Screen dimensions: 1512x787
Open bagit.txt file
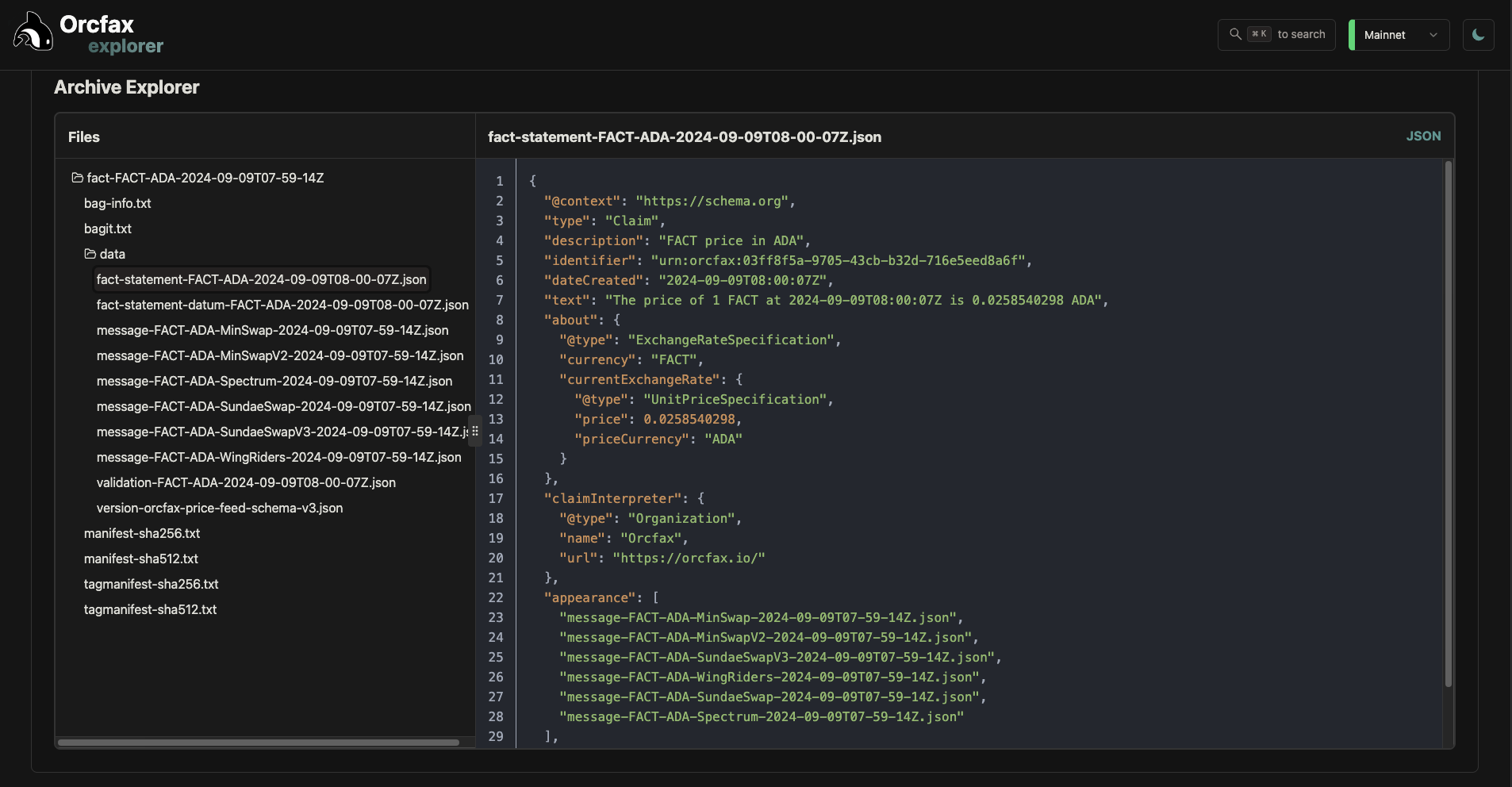[x=108, y=228]
